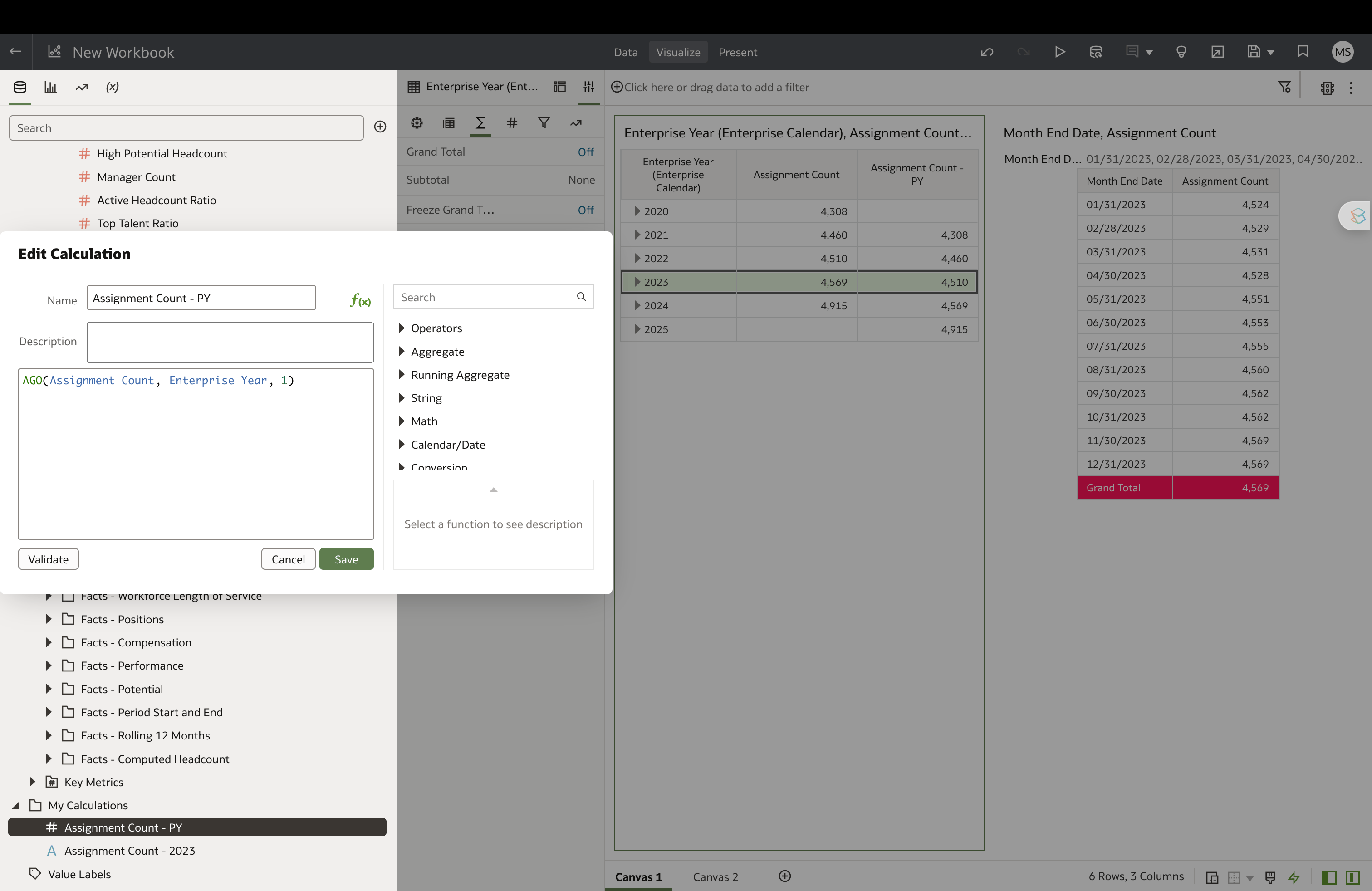Image resolution: width=1372 pixels, height=891 pixels.
Task: Expand the Math function group
Action: click(402, 421)
